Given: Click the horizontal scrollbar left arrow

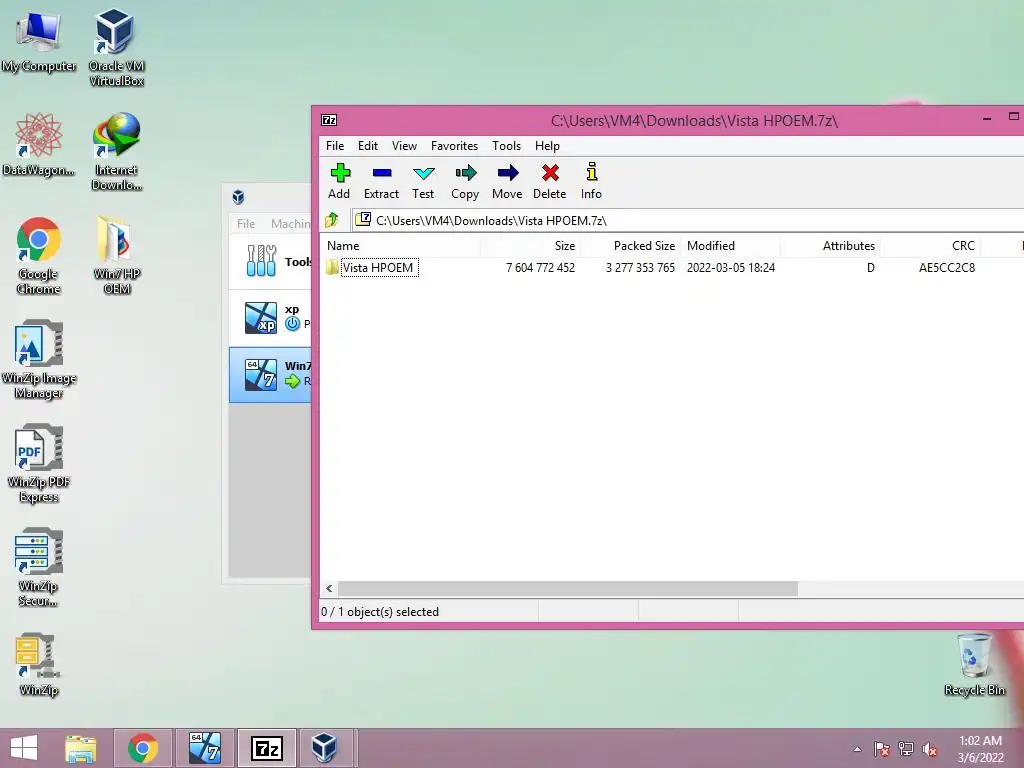Looking at the screenshot, I should 329,588.
